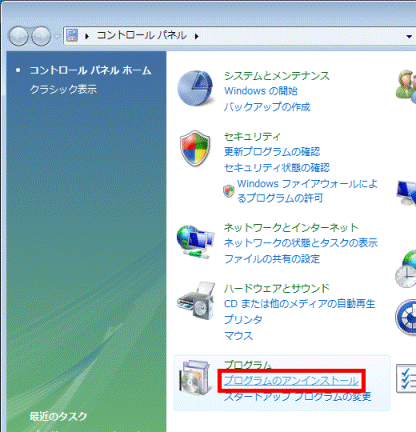The height and width of the screenshot is (432, 416).
Task: Open セキュリティ category heading
Action: point(252,136)
